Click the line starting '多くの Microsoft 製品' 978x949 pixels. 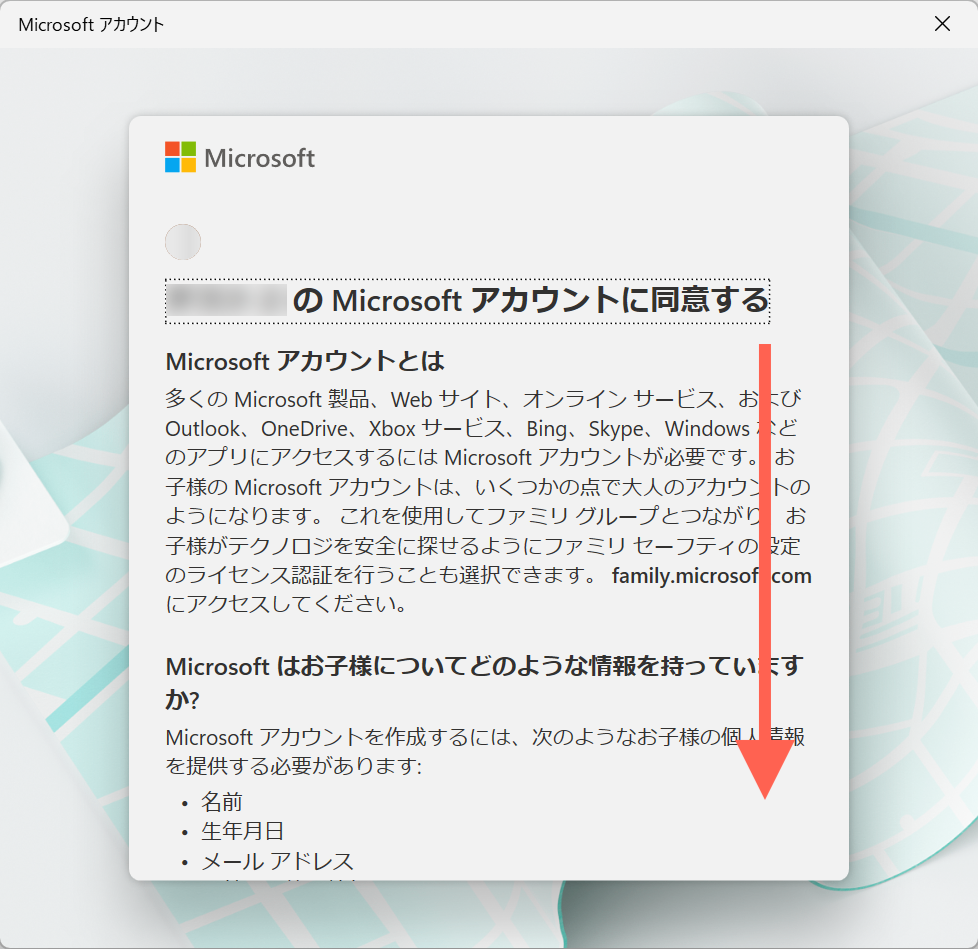tap(483, 399)
